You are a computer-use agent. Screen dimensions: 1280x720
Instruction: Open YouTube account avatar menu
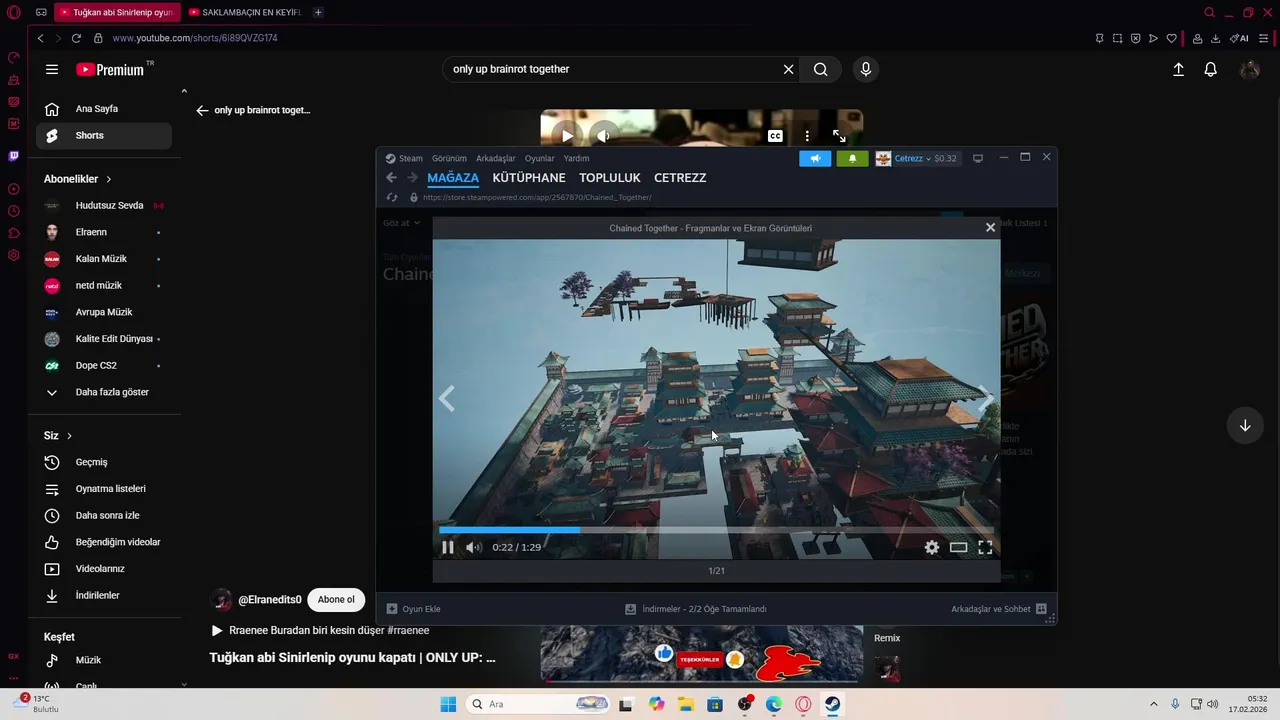click(1249, 69)
